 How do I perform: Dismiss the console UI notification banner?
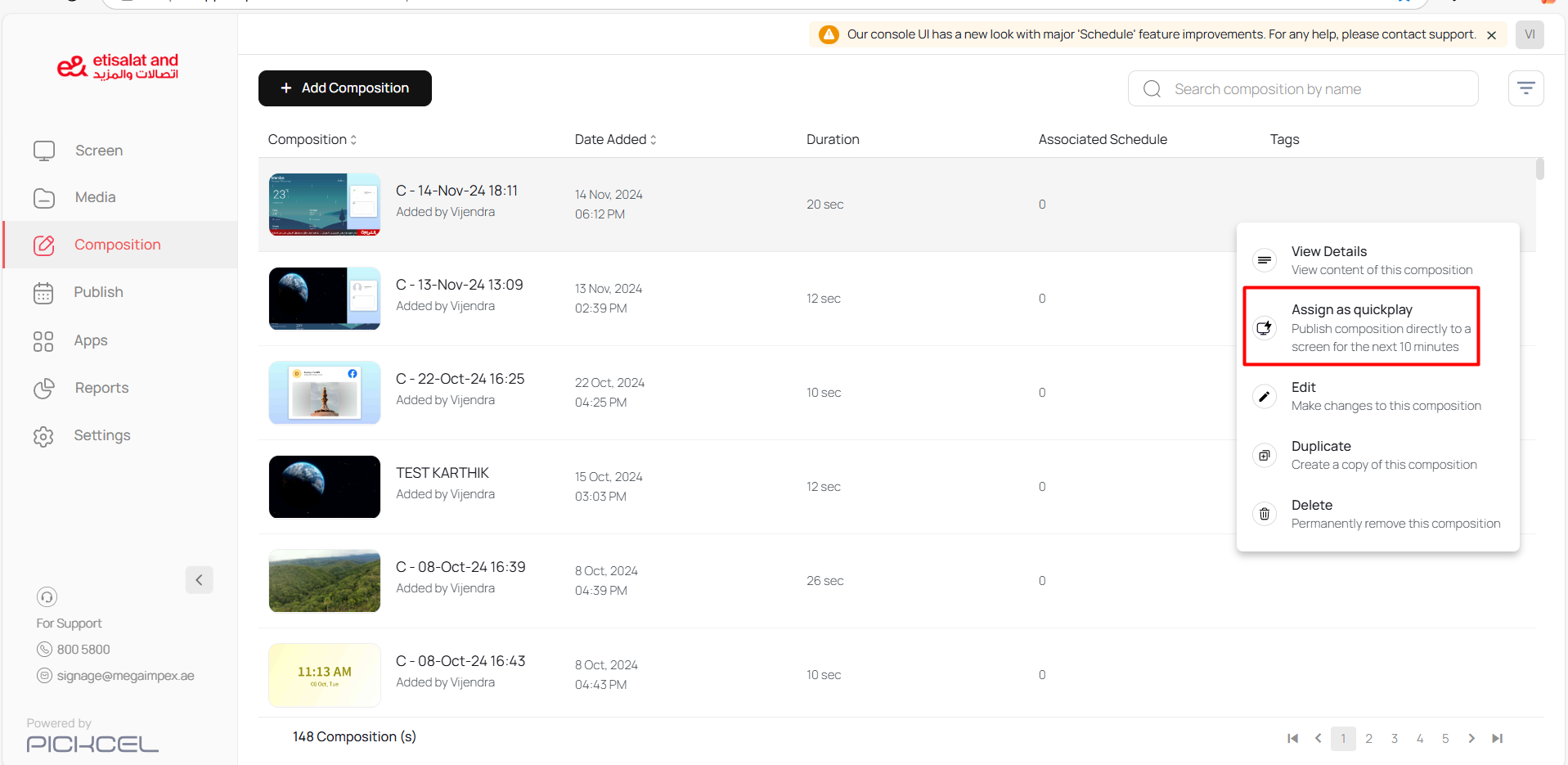1491,35
